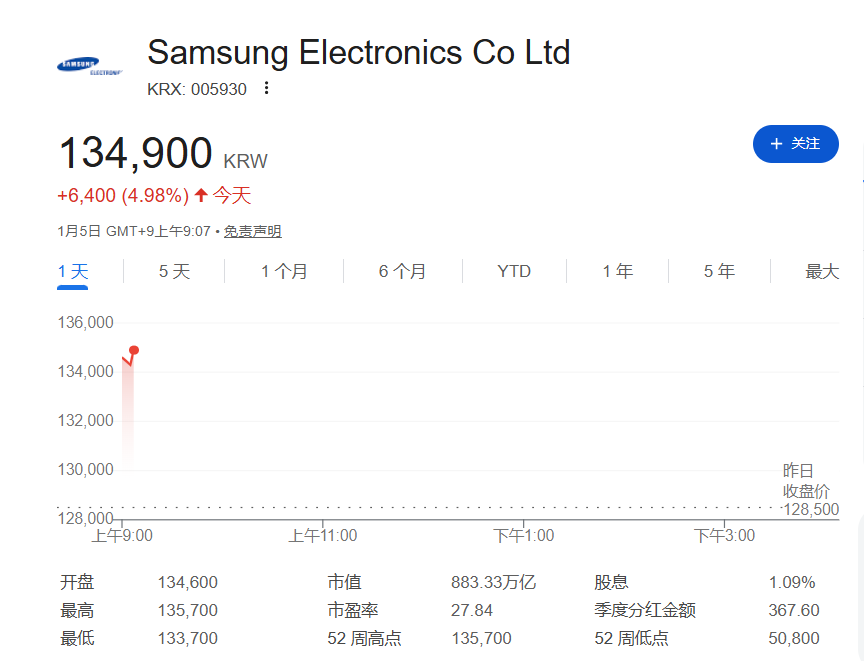This screenshot has height=661, width=864.
Task: Click the plus 关注 follow button
Action: [795, 144]
